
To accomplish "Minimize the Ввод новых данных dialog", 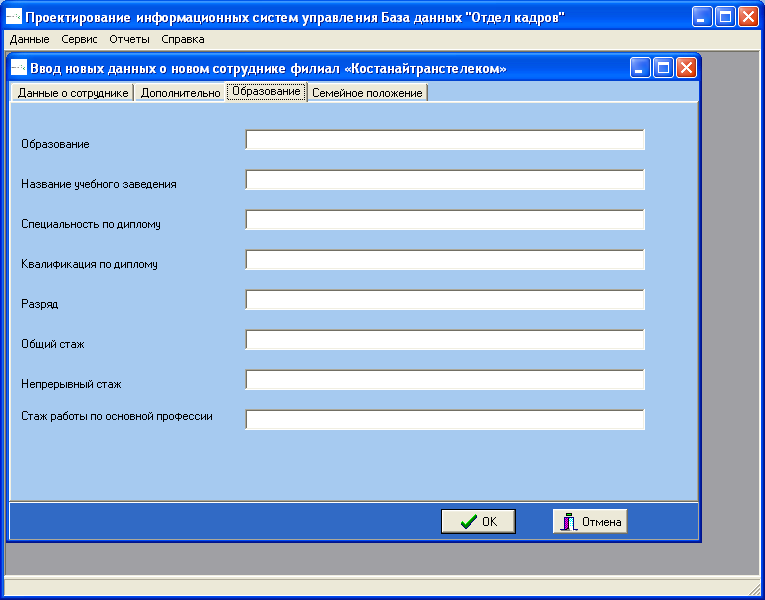I will pos(640,68).
